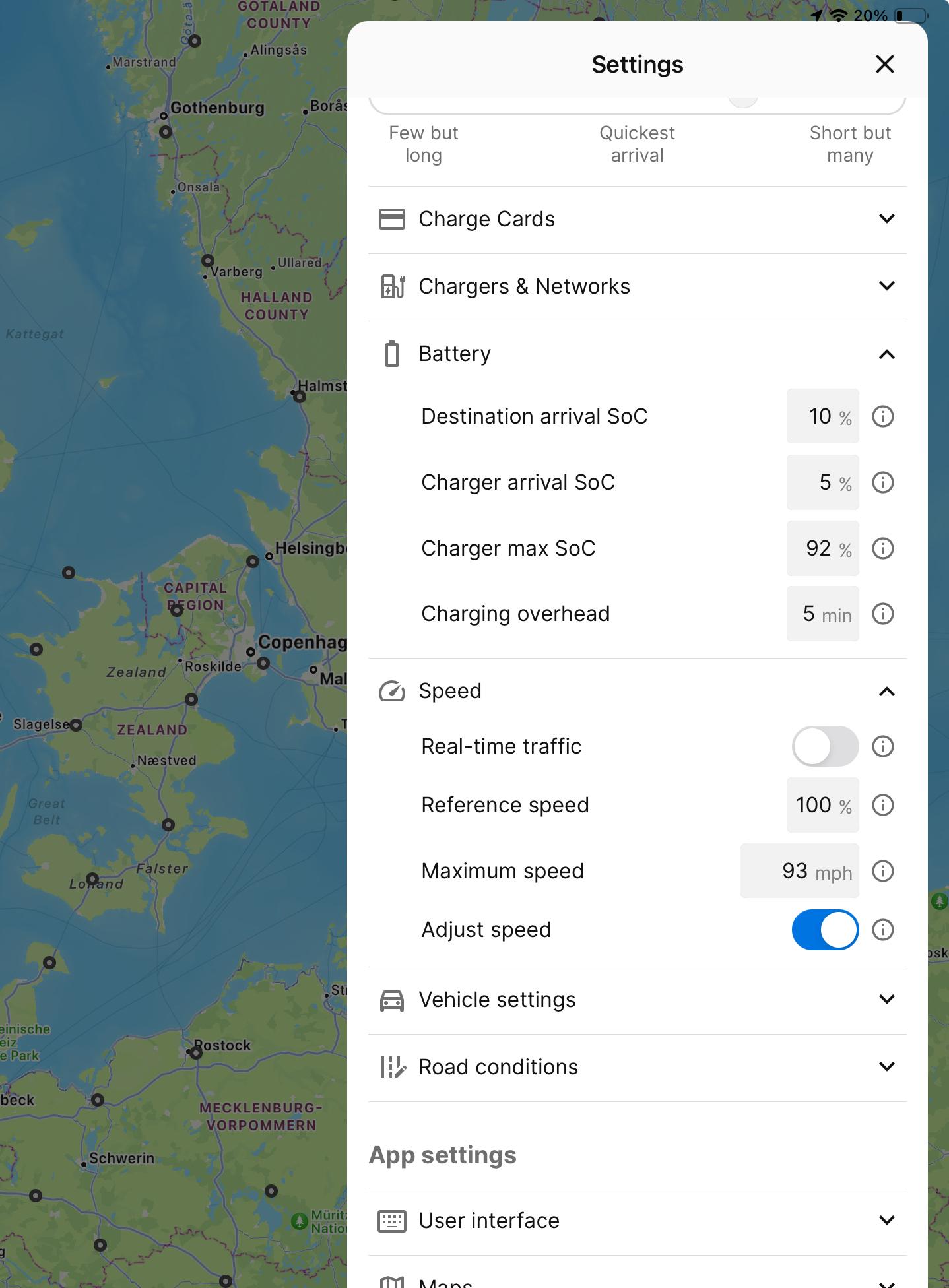Show info for Charging overhead

coord(883,614)
